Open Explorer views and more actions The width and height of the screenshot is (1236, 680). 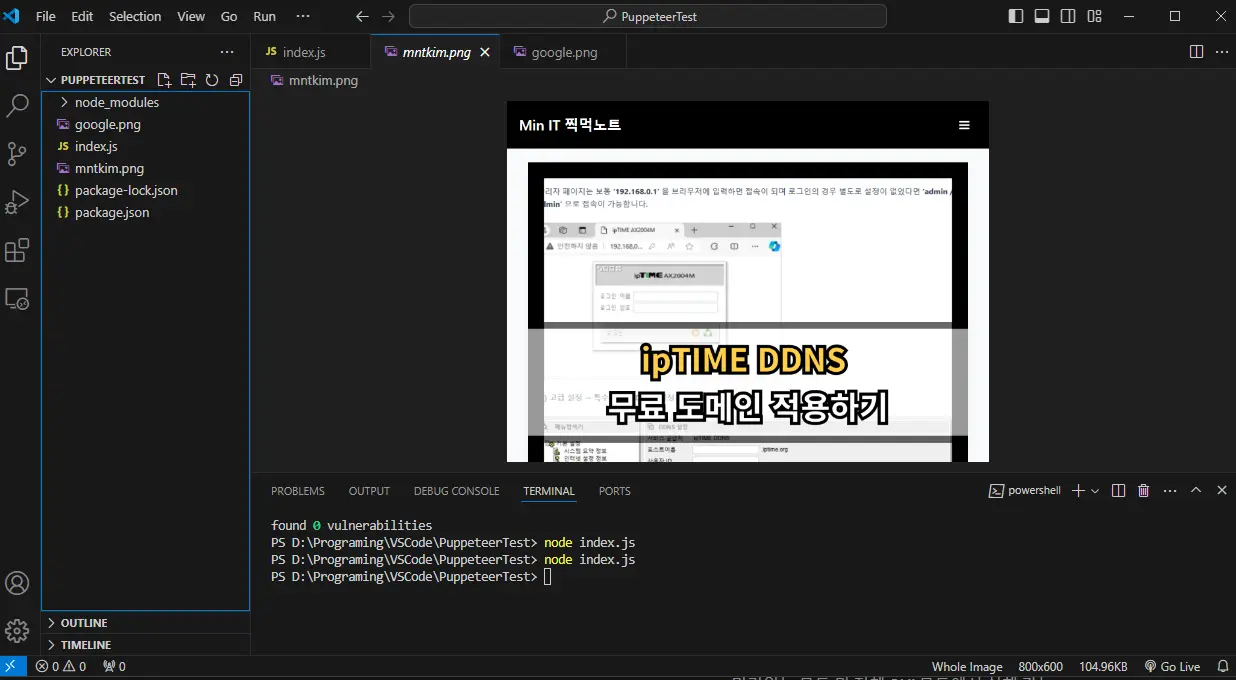(228, 52)
